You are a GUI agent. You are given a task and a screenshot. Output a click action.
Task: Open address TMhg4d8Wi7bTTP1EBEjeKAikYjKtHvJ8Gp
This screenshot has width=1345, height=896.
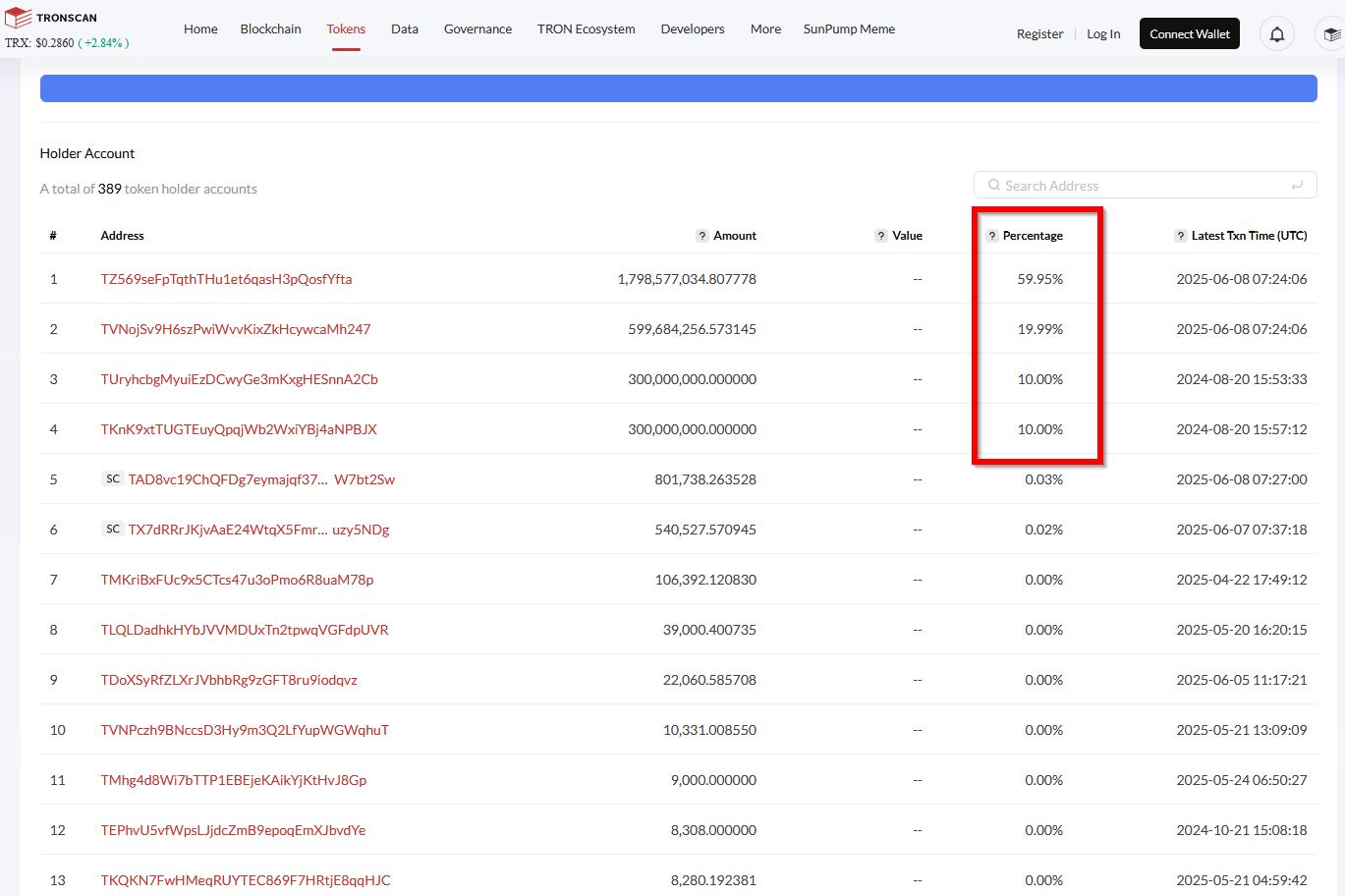tap(233, 780)
